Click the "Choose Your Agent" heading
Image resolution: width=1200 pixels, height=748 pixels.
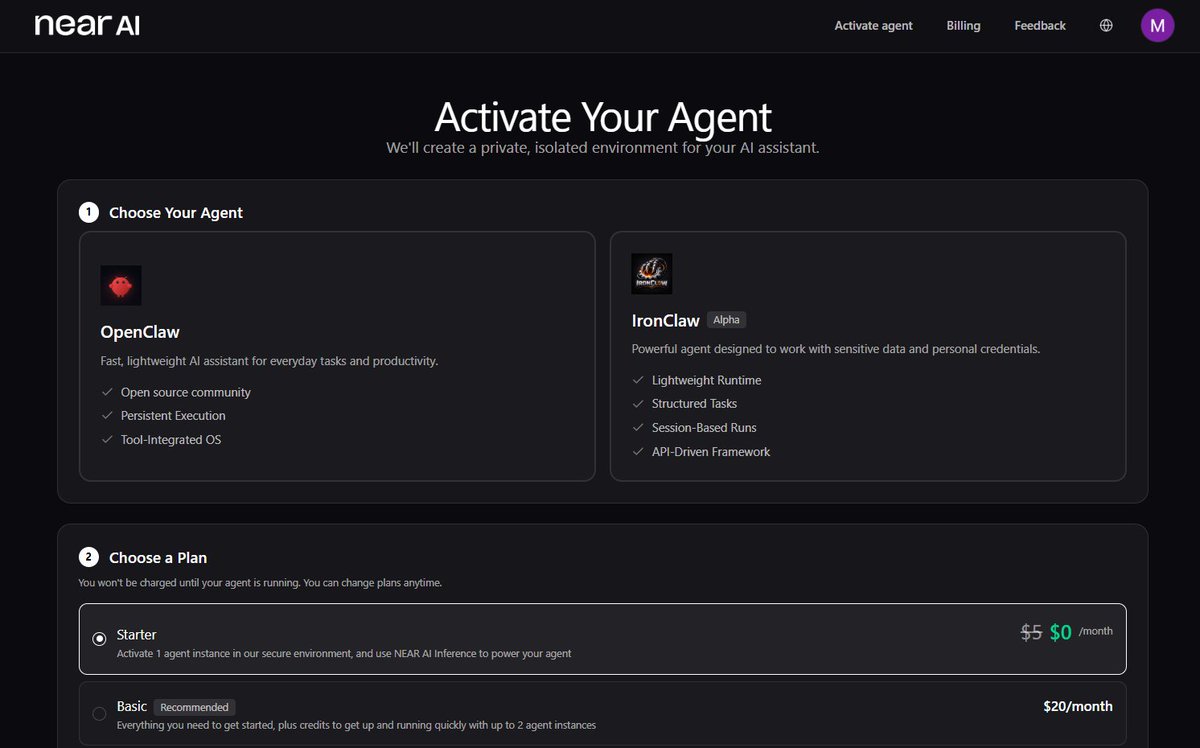[x=176, y=212]
